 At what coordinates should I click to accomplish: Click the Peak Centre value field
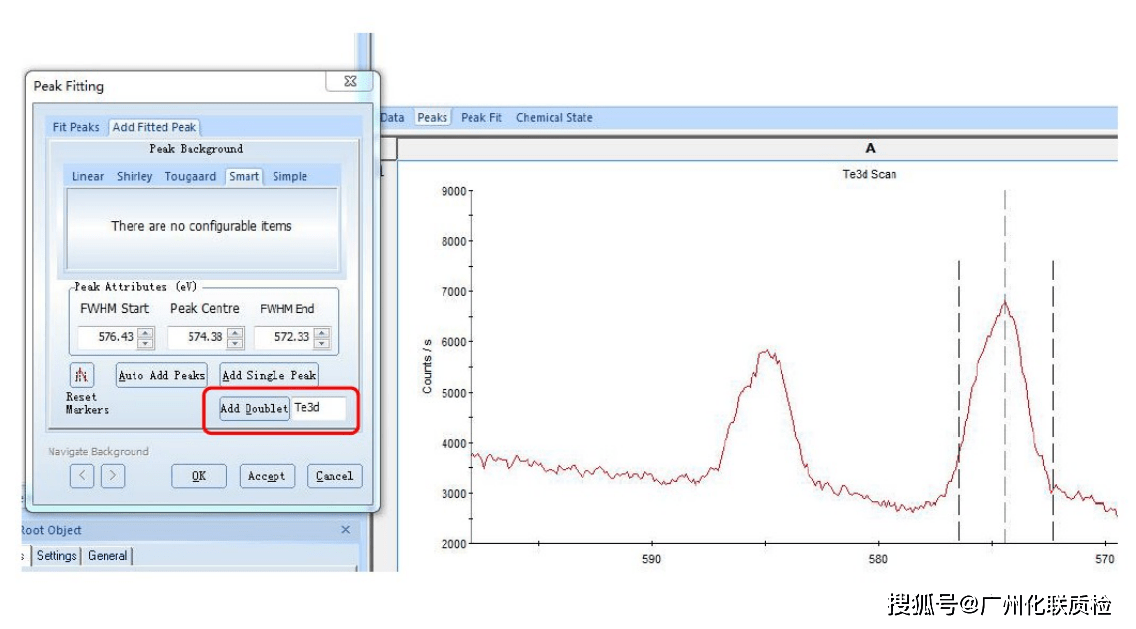click(198, 337)
